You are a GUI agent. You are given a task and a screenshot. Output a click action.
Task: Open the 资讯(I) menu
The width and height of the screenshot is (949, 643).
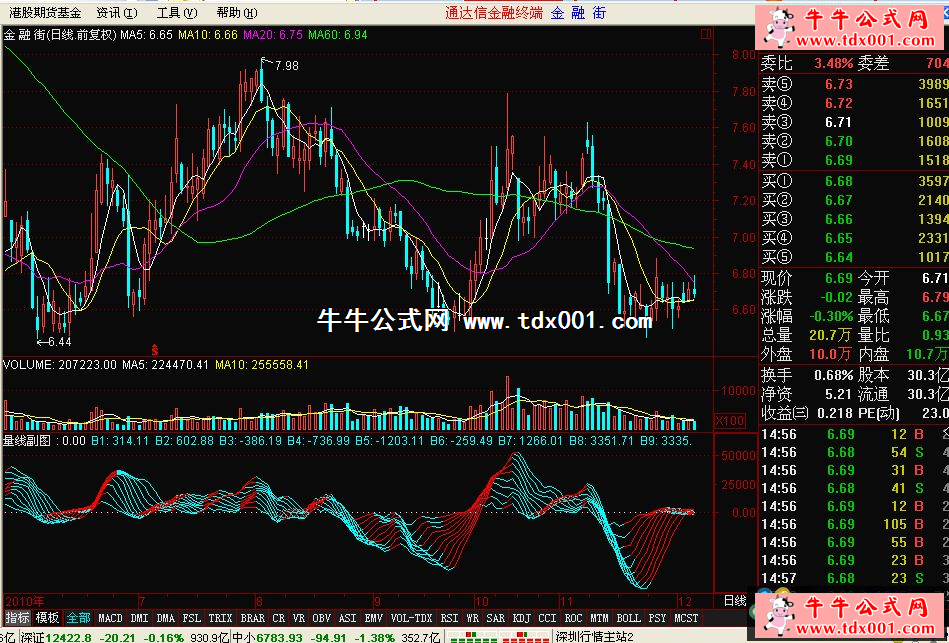tap(117, 13)
